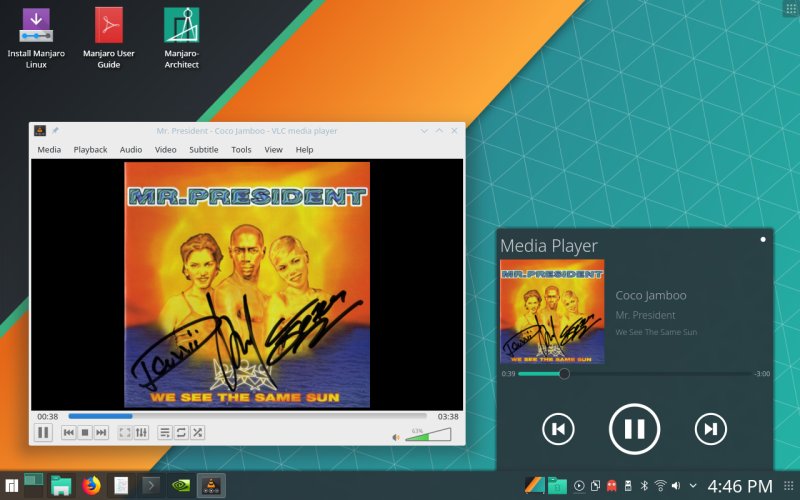Click Mr. President artist name in widget

pos(645,315)
